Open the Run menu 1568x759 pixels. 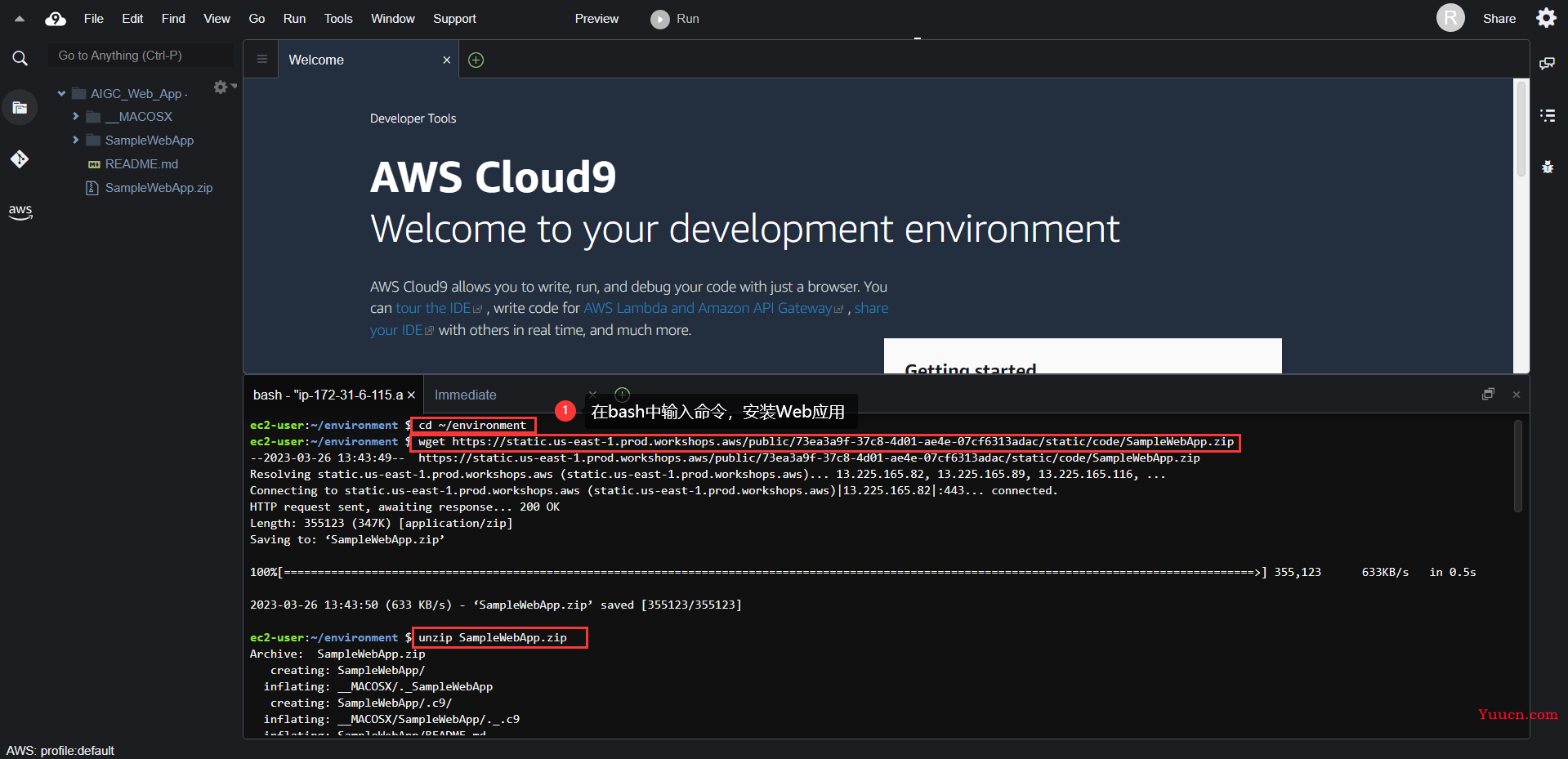(x=294, y=18)
